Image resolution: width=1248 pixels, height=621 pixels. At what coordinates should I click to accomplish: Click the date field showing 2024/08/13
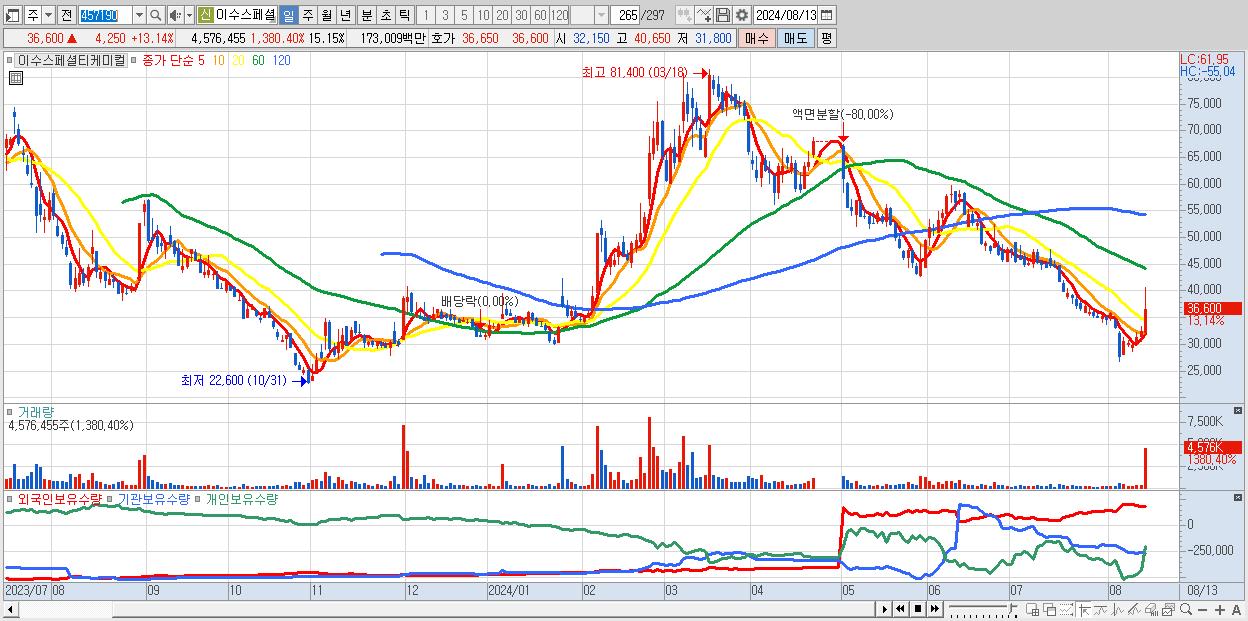tap(785, 15)
